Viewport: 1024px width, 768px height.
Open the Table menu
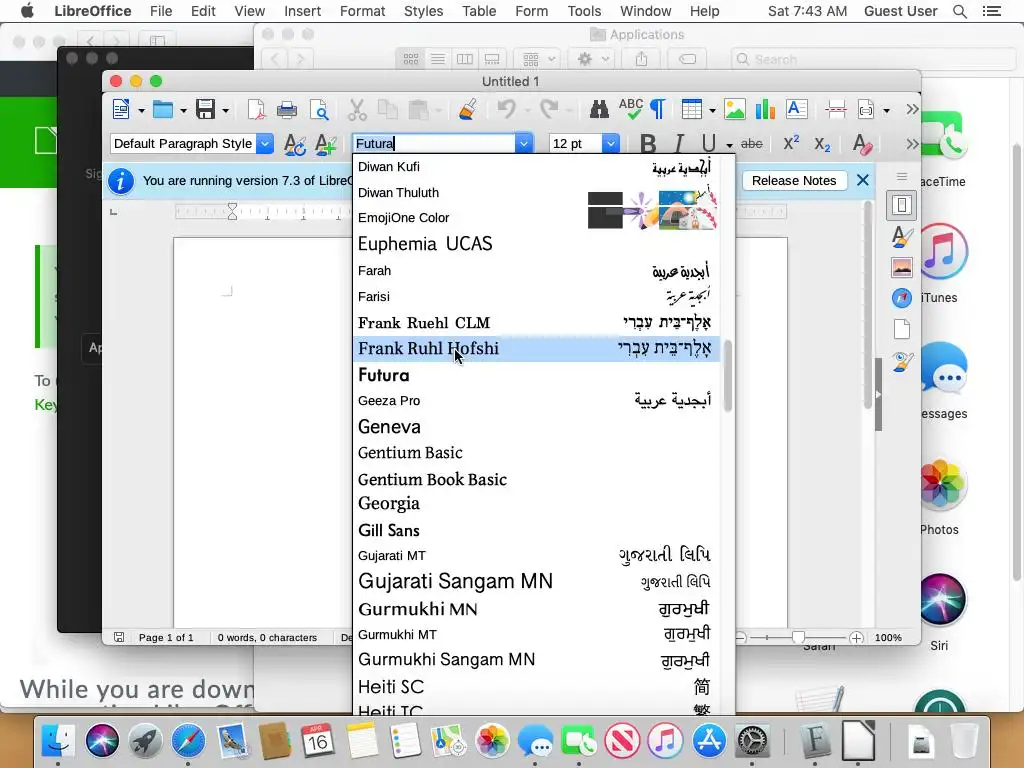pos(479,11)
